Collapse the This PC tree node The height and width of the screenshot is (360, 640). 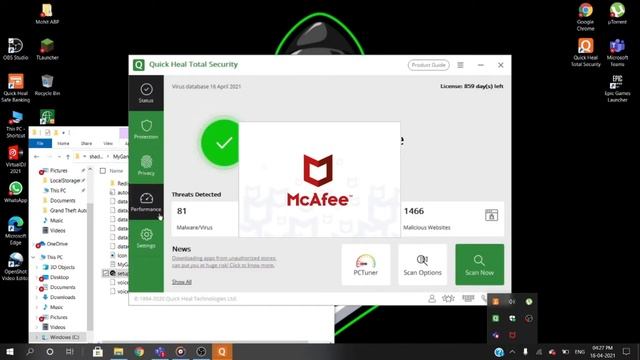click(33, 257)
